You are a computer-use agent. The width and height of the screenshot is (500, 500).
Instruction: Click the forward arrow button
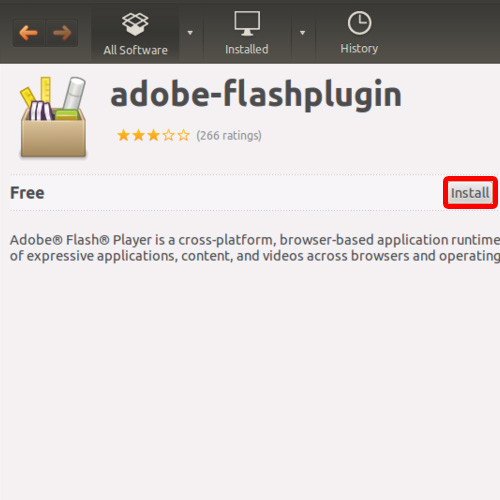62,33
